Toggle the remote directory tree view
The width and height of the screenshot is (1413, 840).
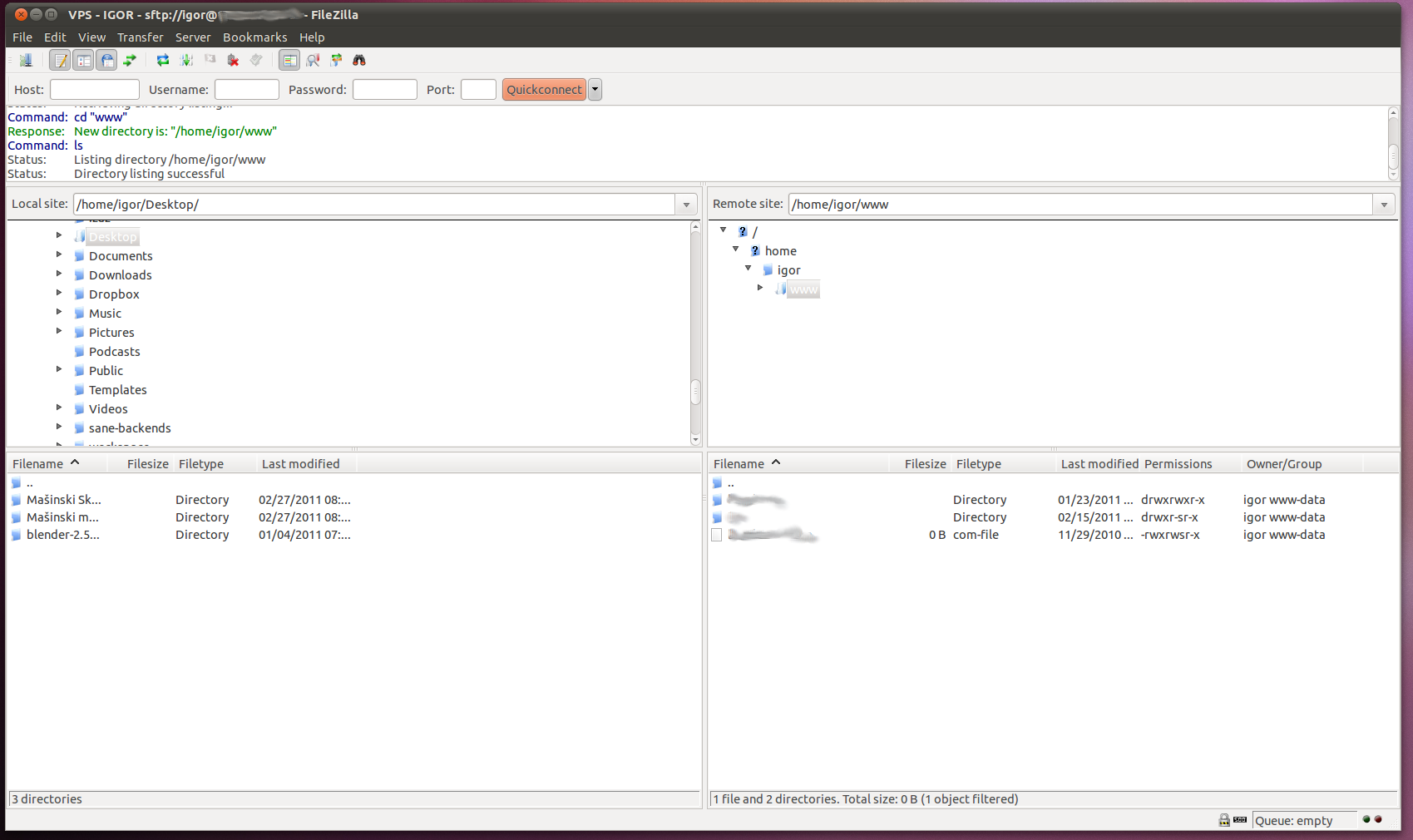(106, 60)
